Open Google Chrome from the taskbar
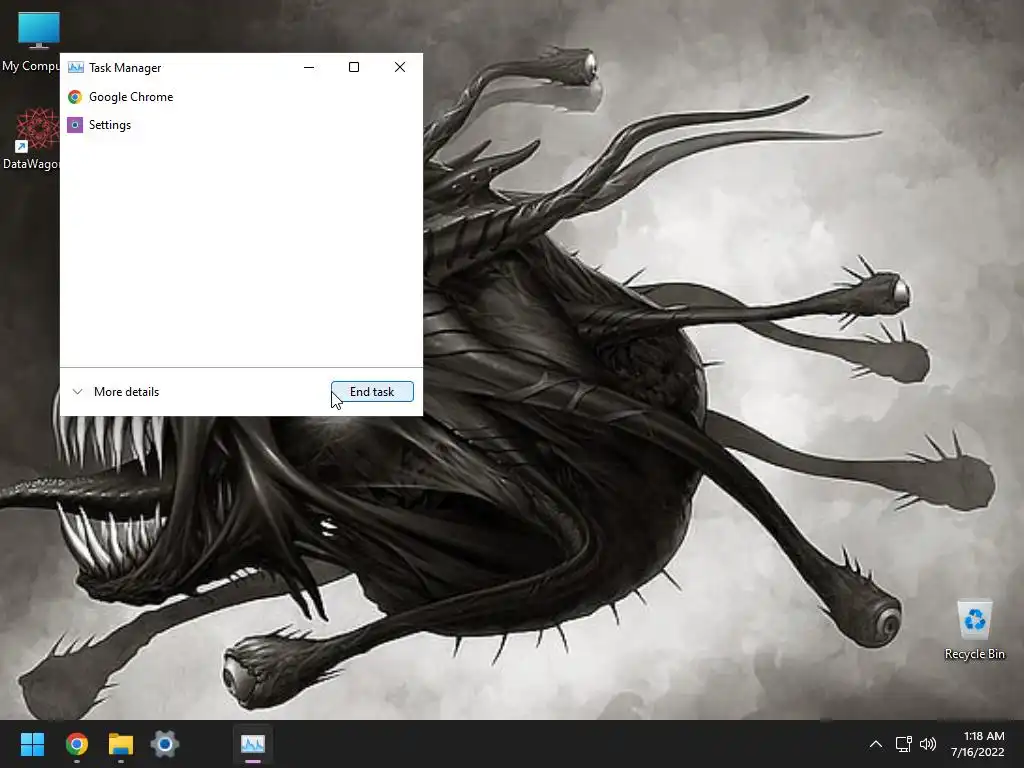Viewport: 1024px width, 768px height. click(x=76, y=744)
